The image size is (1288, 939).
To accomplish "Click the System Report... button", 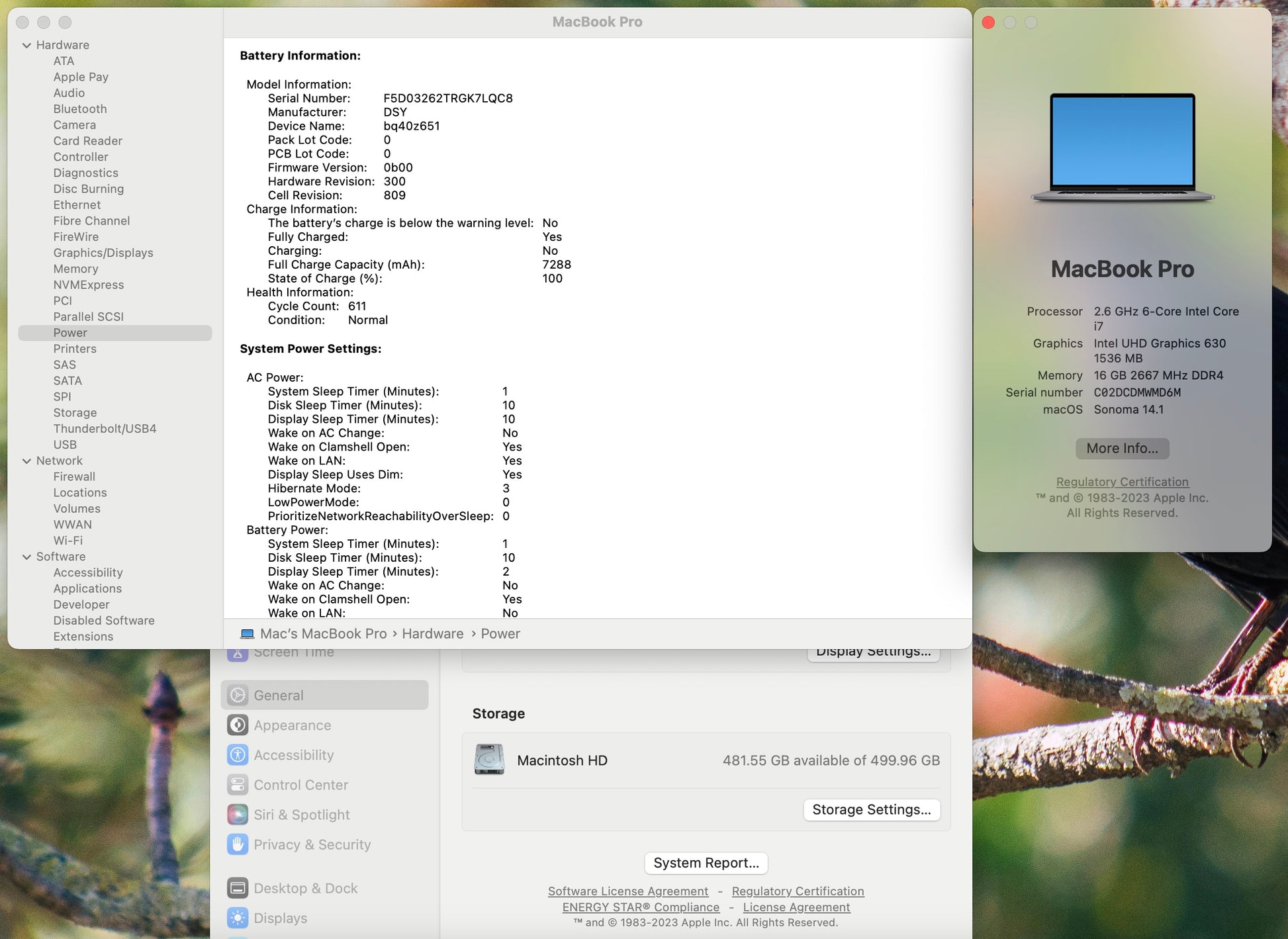I will [x=706, y=863].
